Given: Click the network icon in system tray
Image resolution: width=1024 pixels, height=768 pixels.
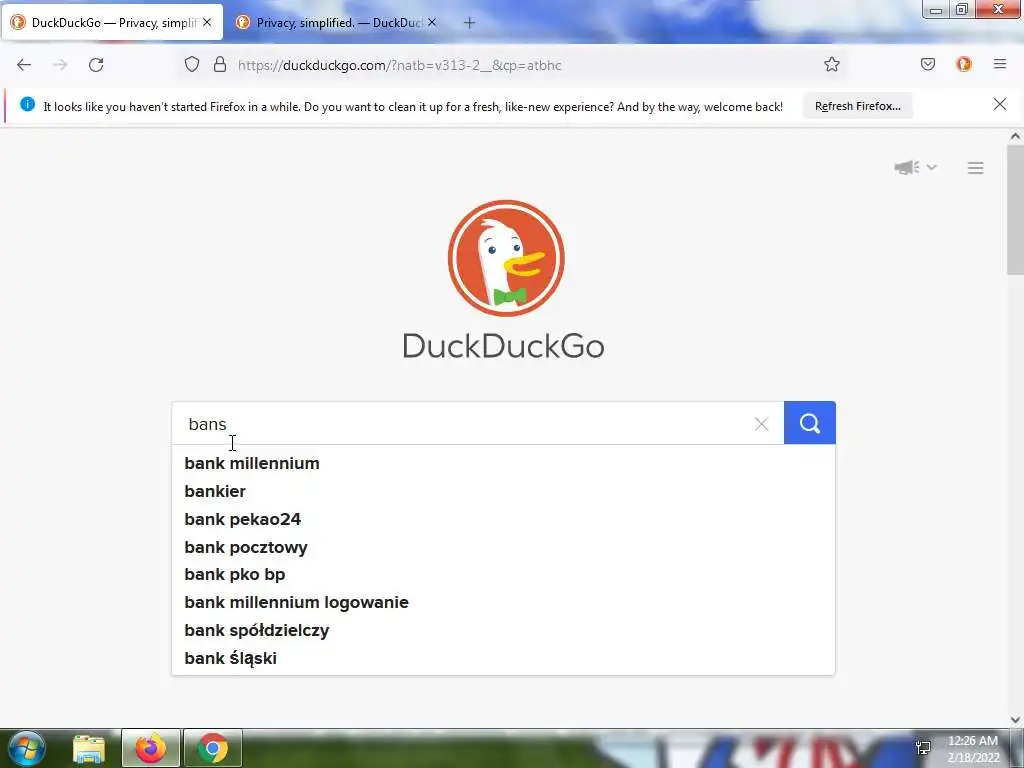Looking at the screenshot, I should click(923, 748).
